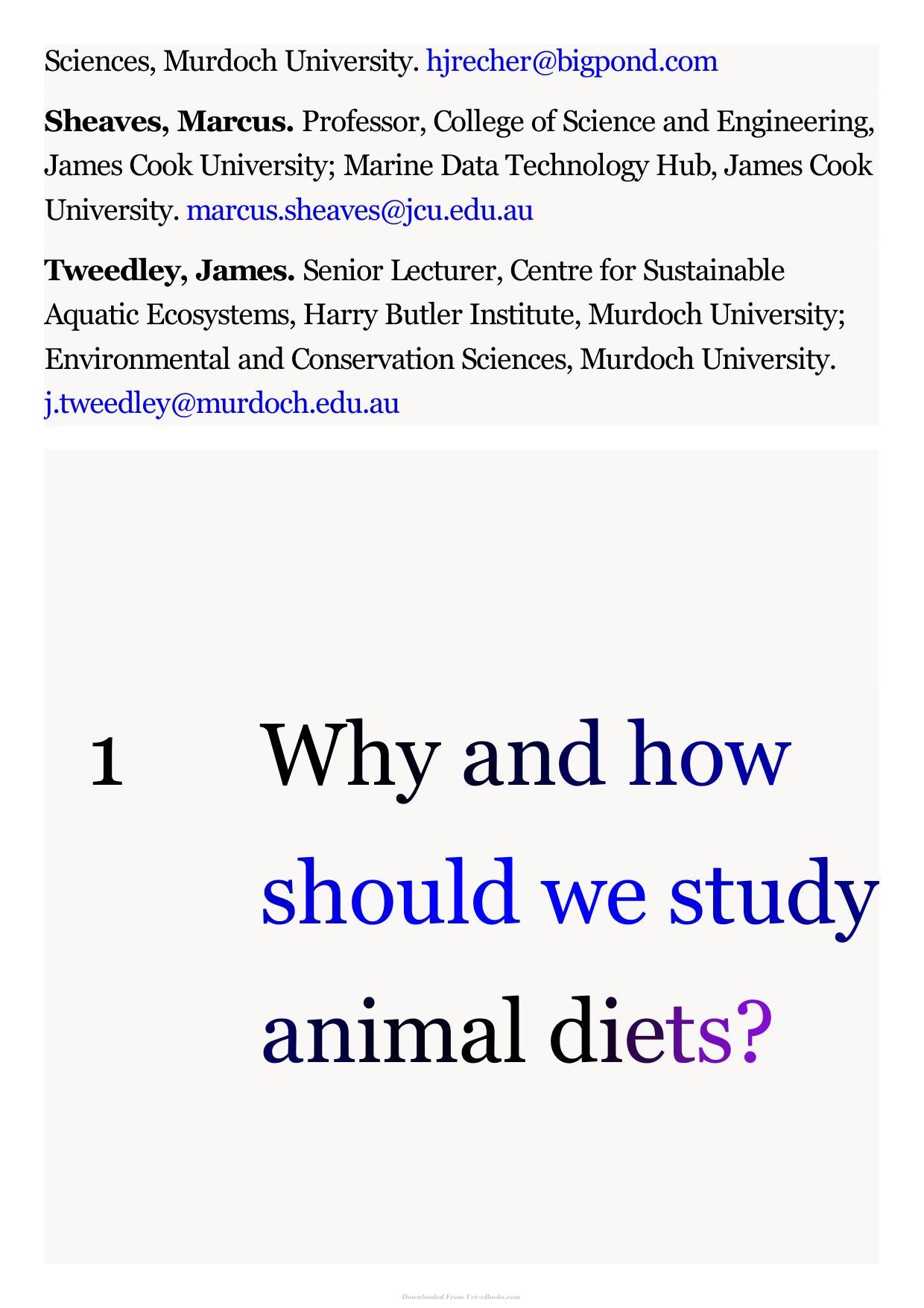The image size is (924, 1308).
Task: Click the marcus.sheaves@jcu.edu.au email link
Action: (x=360, y=211)
